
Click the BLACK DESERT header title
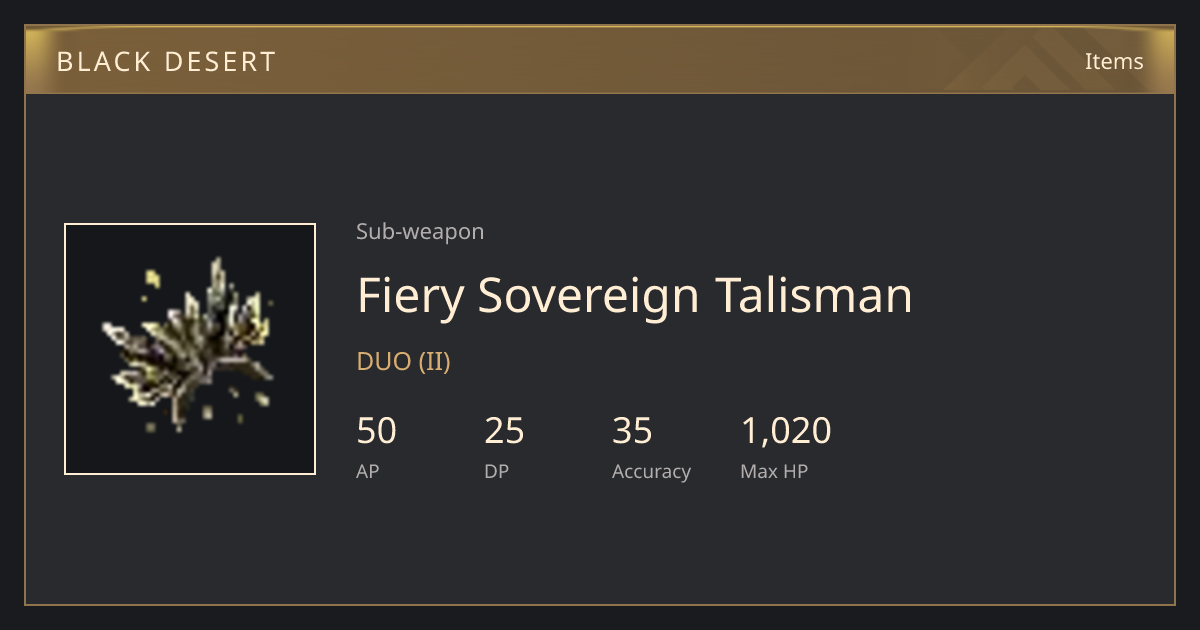click(x=166, y=62)
